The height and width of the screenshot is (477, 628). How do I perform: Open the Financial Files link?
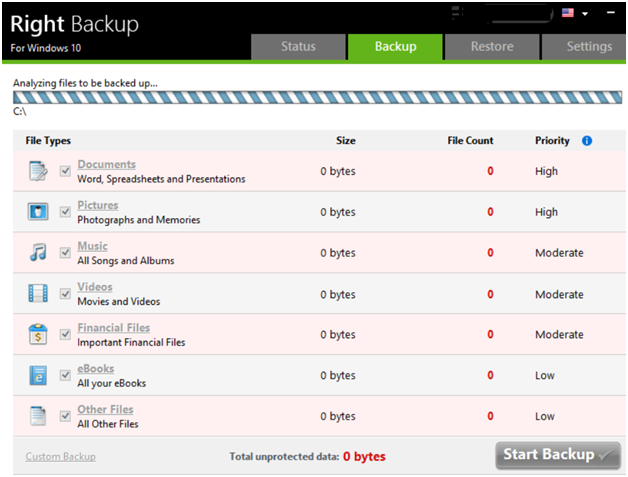pos(114,328)
